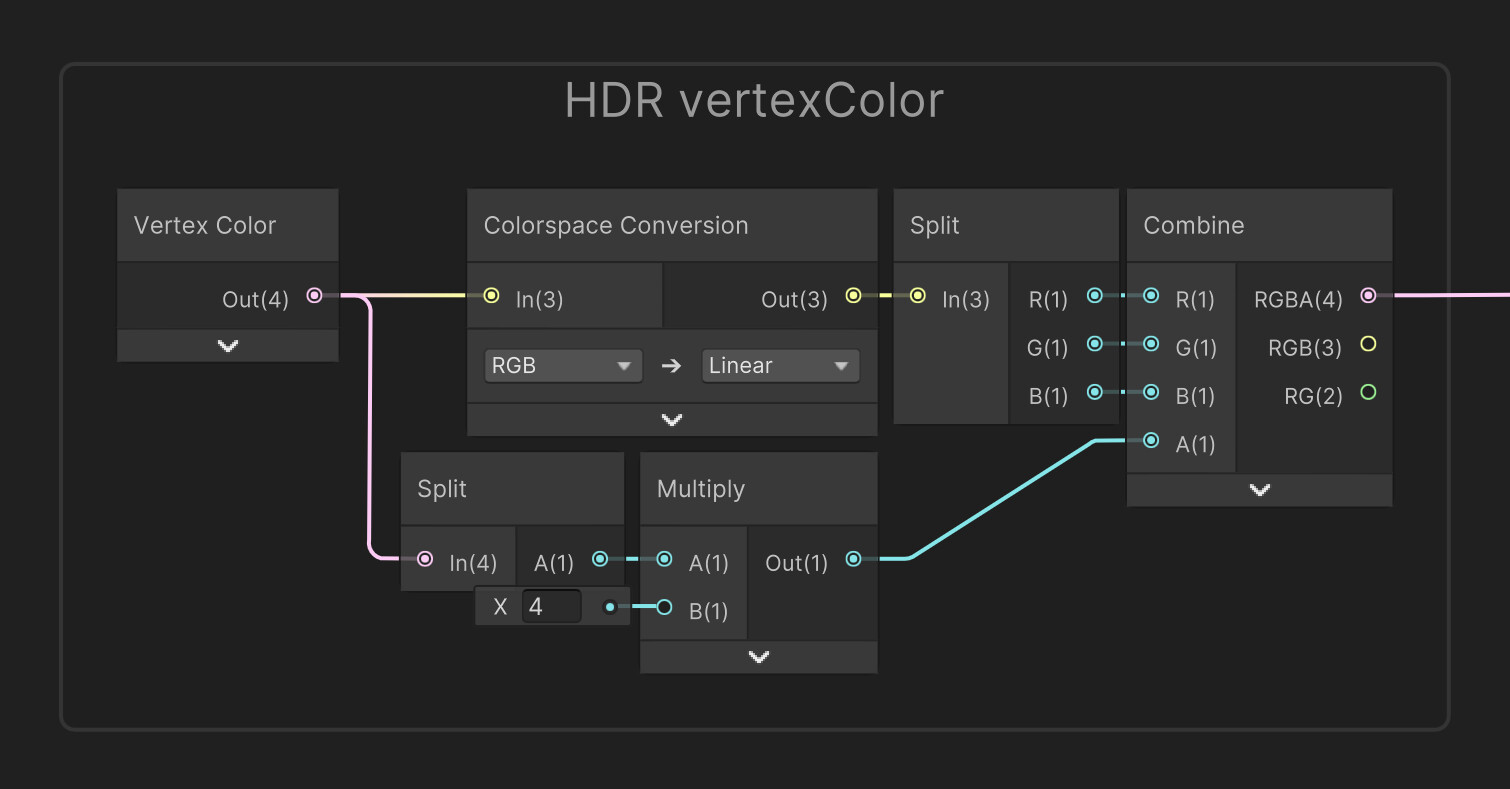The image size is (1510, 789).
Task: Collapse the Colorspace Conversion node chevron
Action: click(671, 420)
